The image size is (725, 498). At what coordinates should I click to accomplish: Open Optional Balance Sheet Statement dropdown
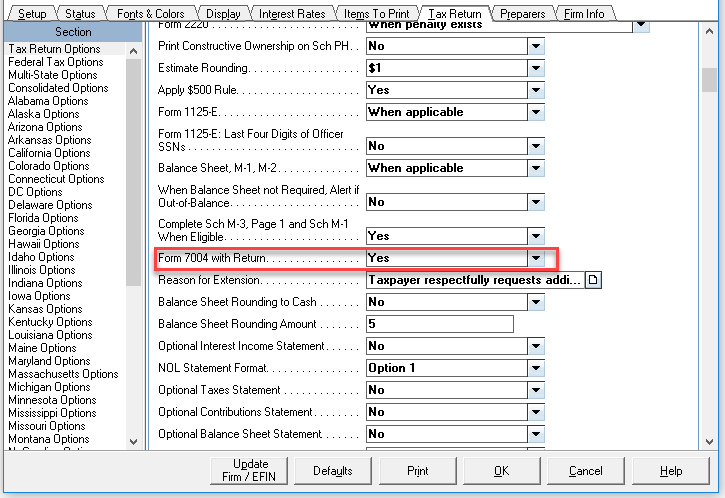click(536, 434)
